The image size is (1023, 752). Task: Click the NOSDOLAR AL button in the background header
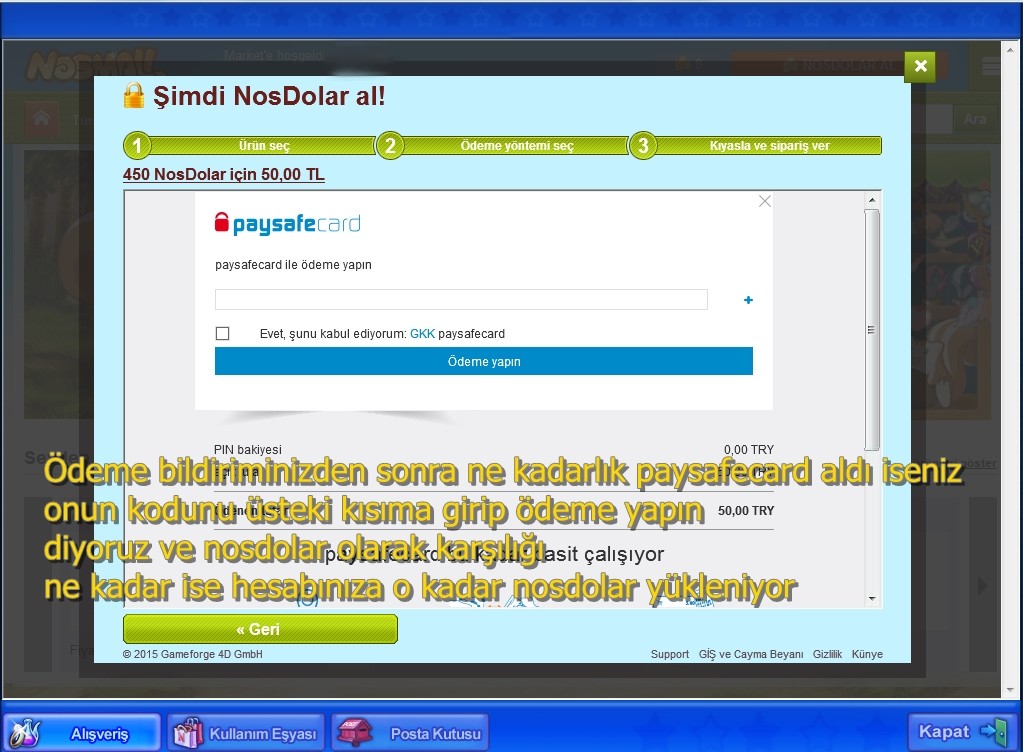(840, 65)
